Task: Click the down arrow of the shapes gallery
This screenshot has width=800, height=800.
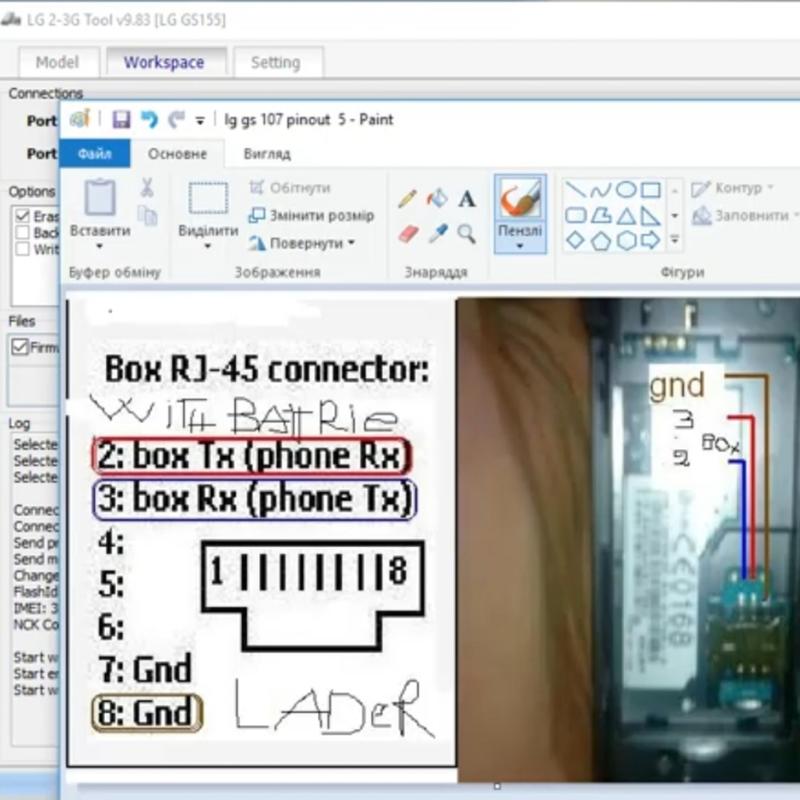Action: pyautogui.click(x=674, y=215)
